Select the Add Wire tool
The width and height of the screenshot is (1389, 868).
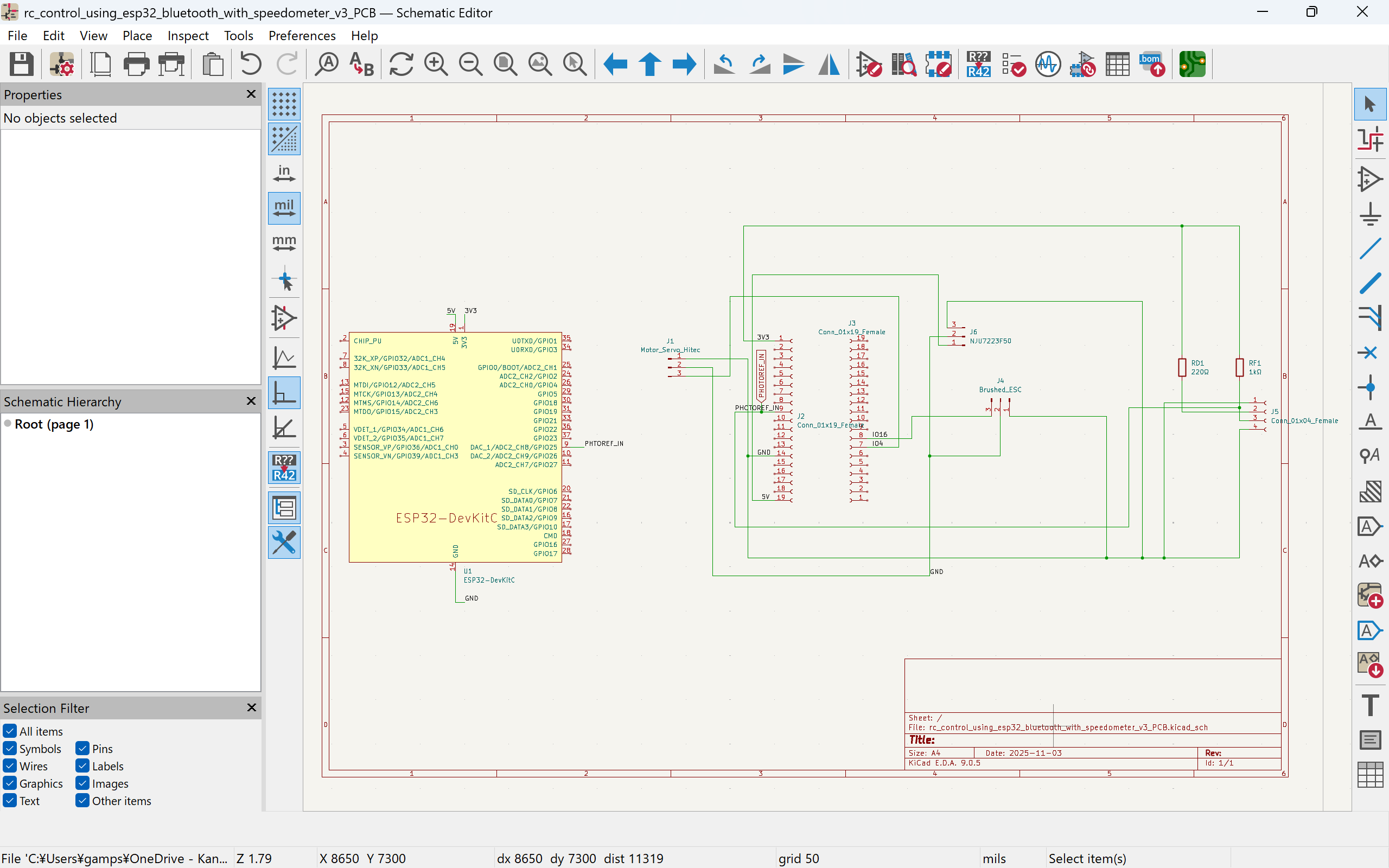1370,248
